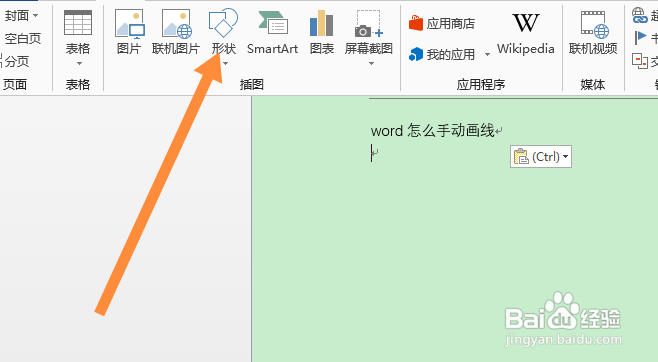Open My Apps (我的应用)
The width and height of the screenshot is (658, 362).
442,54
